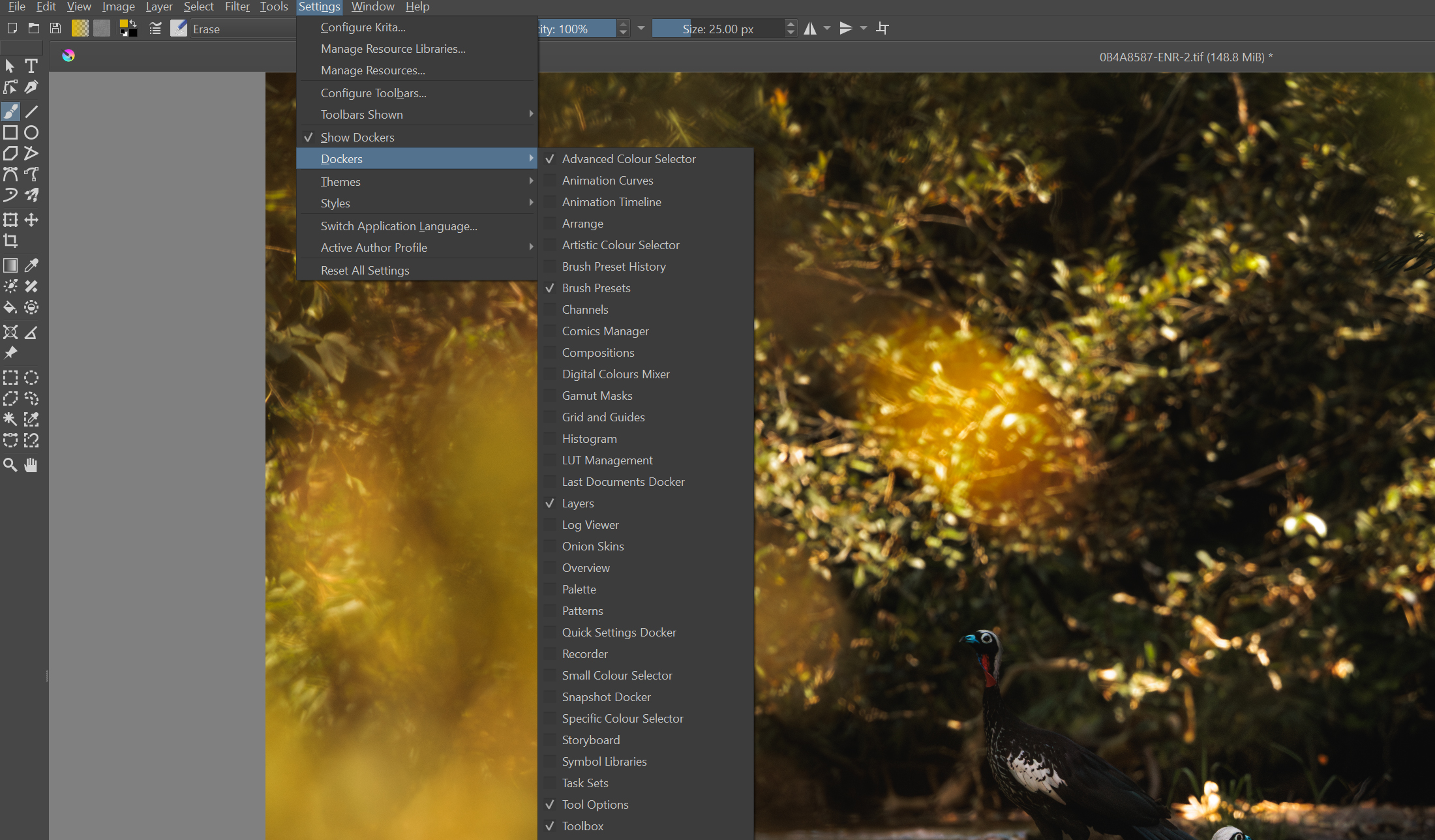This screenshot has width=1435, height=840.
Task: Select the Text tool
Action: click(x=31, y=66)
